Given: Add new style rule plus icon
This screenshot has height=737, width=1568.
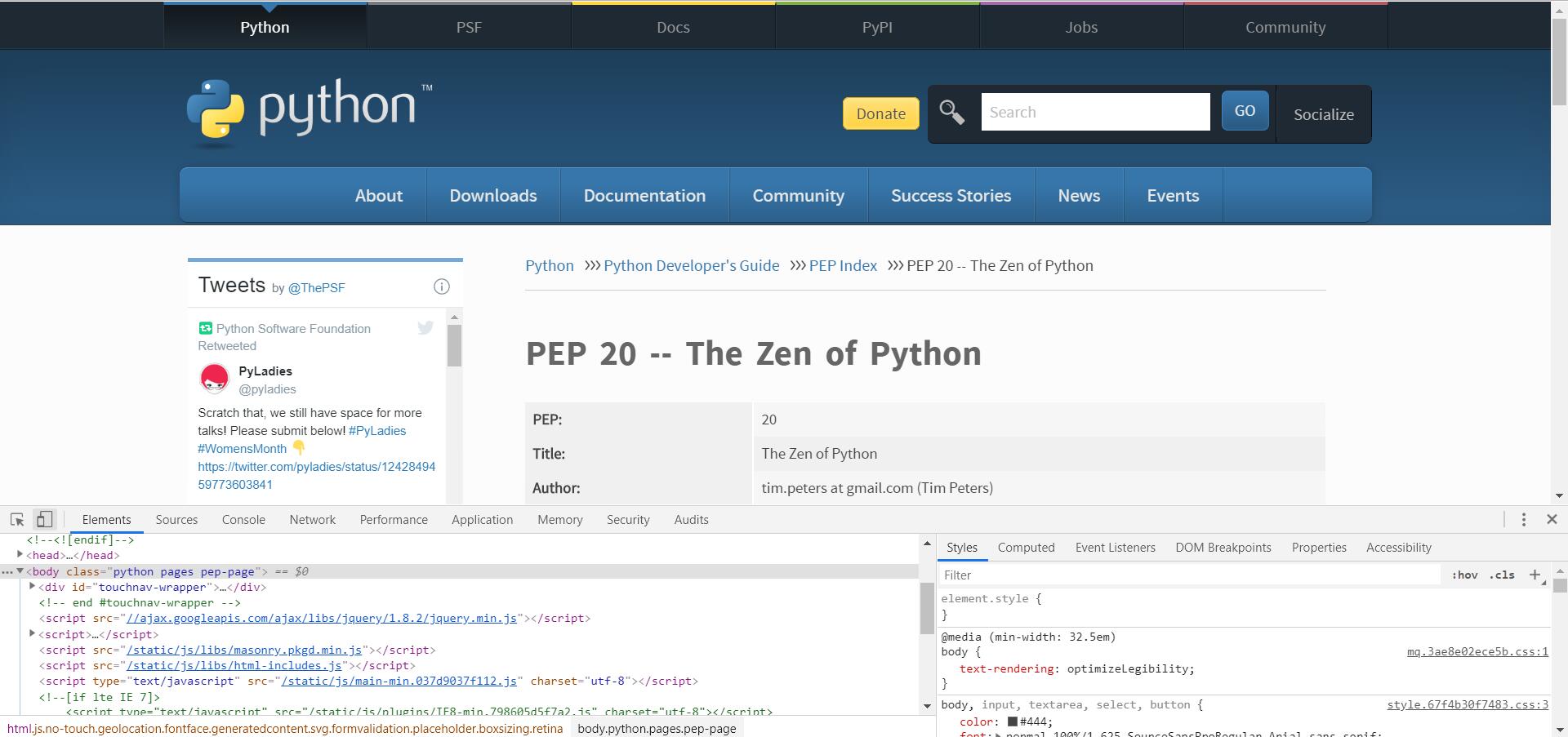Looking at the screenshot, I should pos(1535,575).
